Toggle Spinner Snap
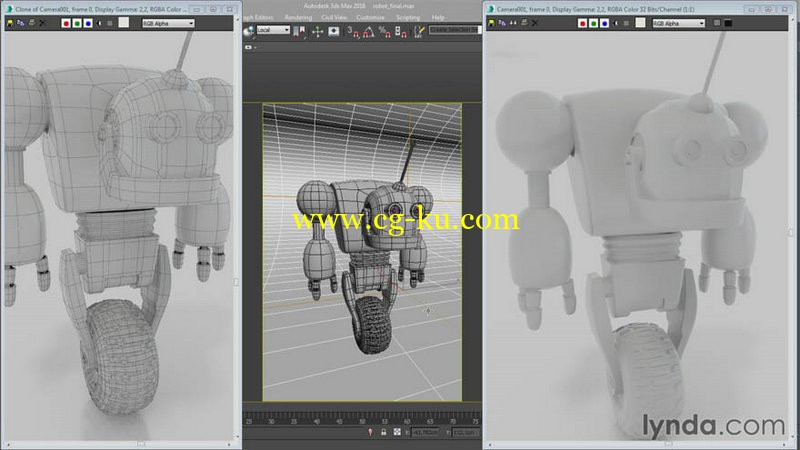 click(x=401, y=32)
